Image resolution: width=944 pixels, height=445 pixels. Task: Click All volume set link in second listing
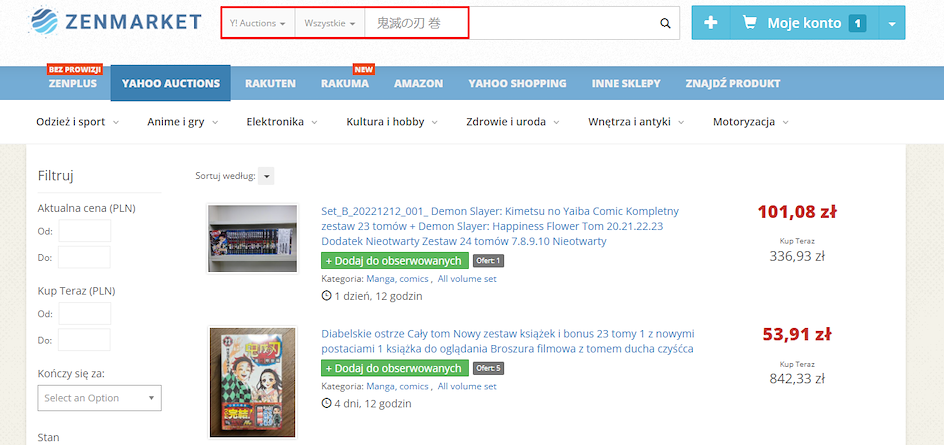tap(467, 386)
